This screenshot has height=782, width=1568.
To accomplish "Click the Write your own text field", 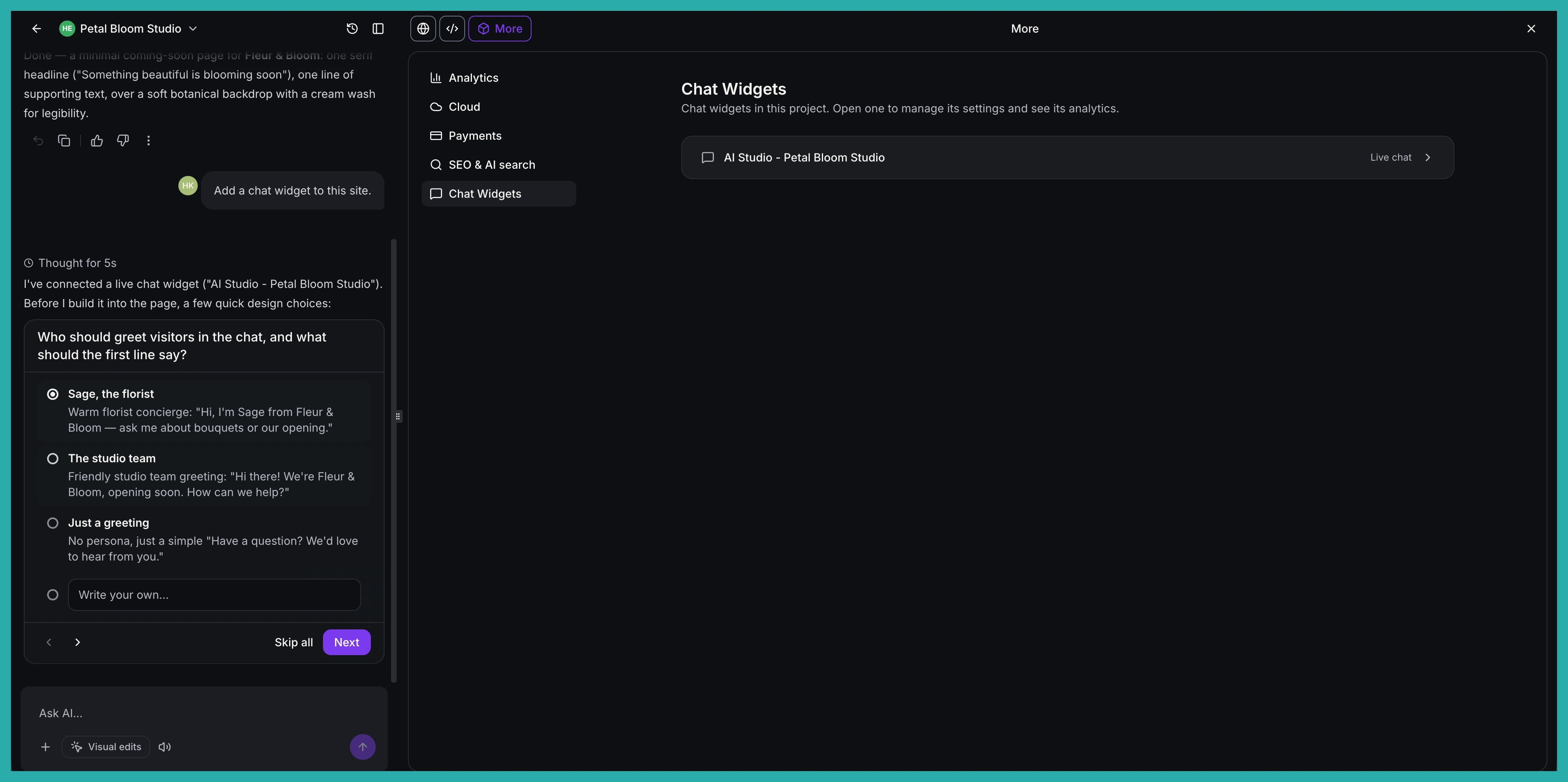I will point(214,595).
